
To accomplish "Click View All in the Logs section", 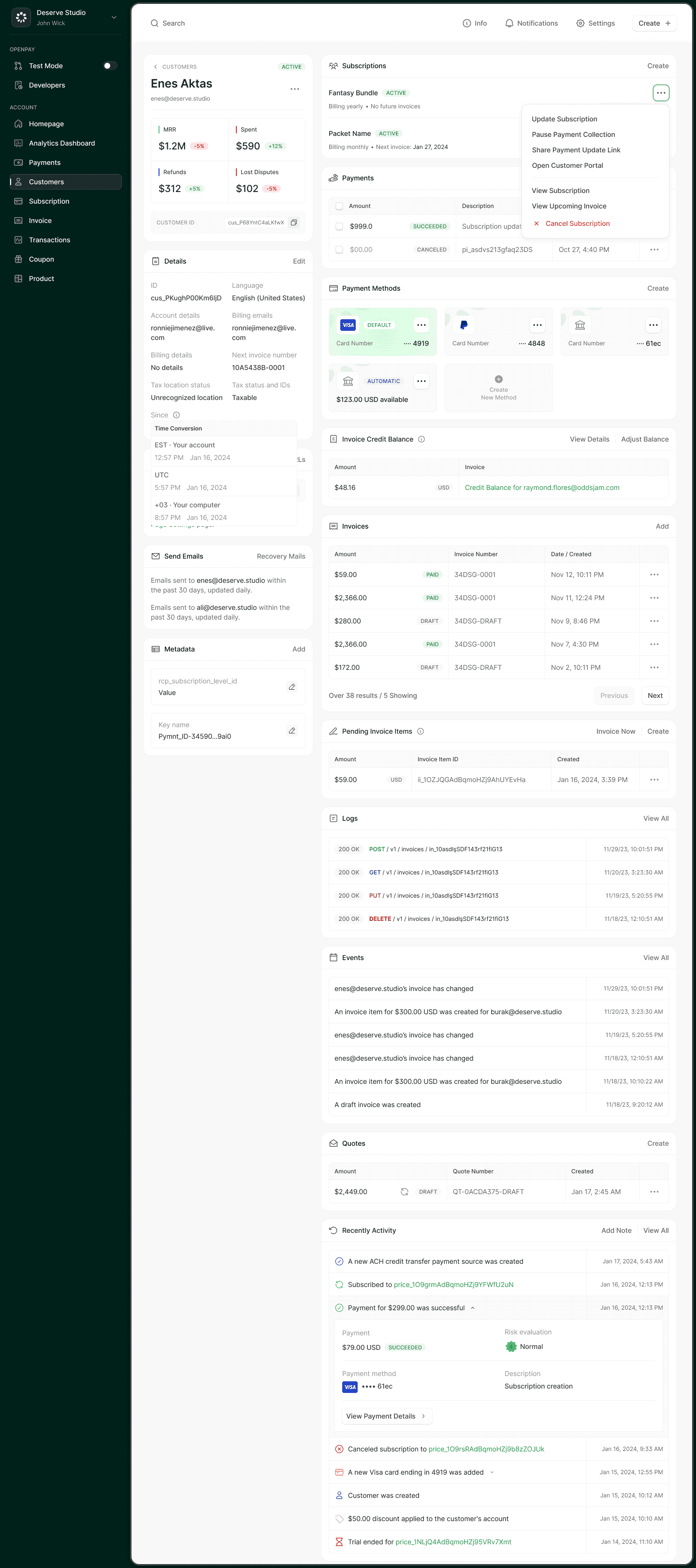I will tap(655, 819).
